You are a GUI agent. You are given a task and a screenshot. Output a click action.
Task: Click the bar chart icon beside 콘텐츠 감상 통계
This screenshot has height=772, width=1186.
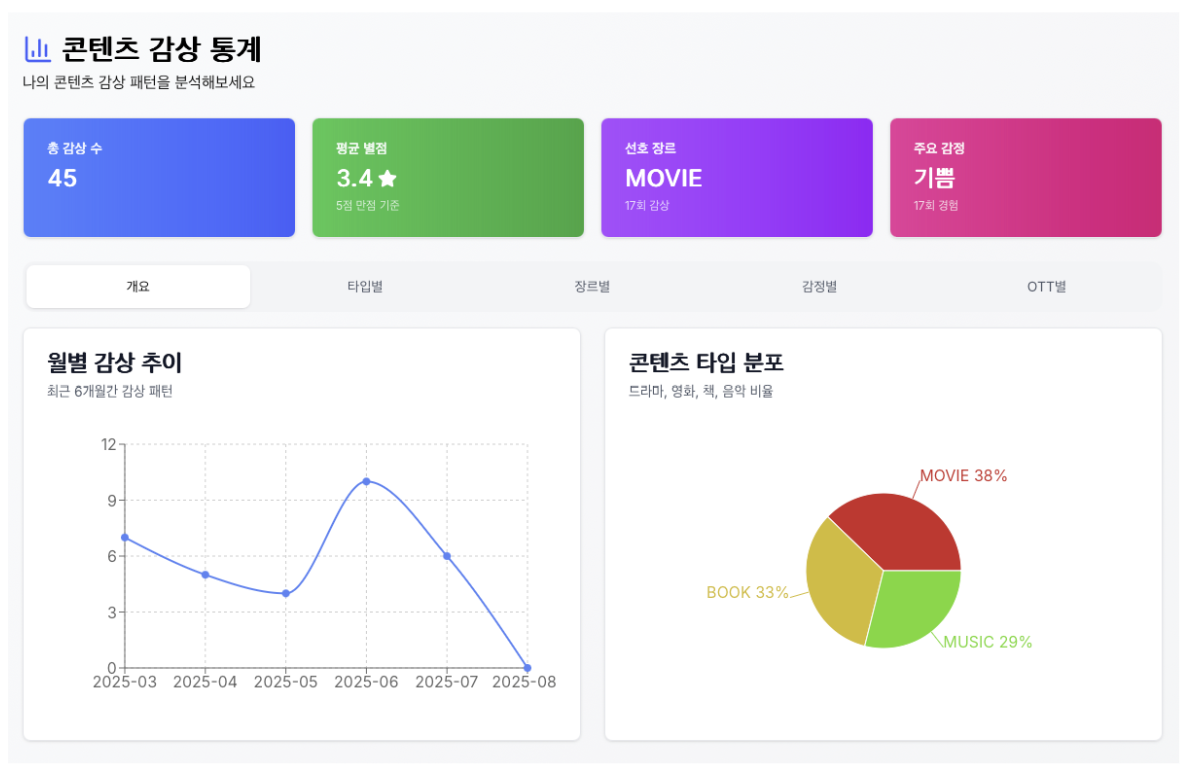pos(37,49)
